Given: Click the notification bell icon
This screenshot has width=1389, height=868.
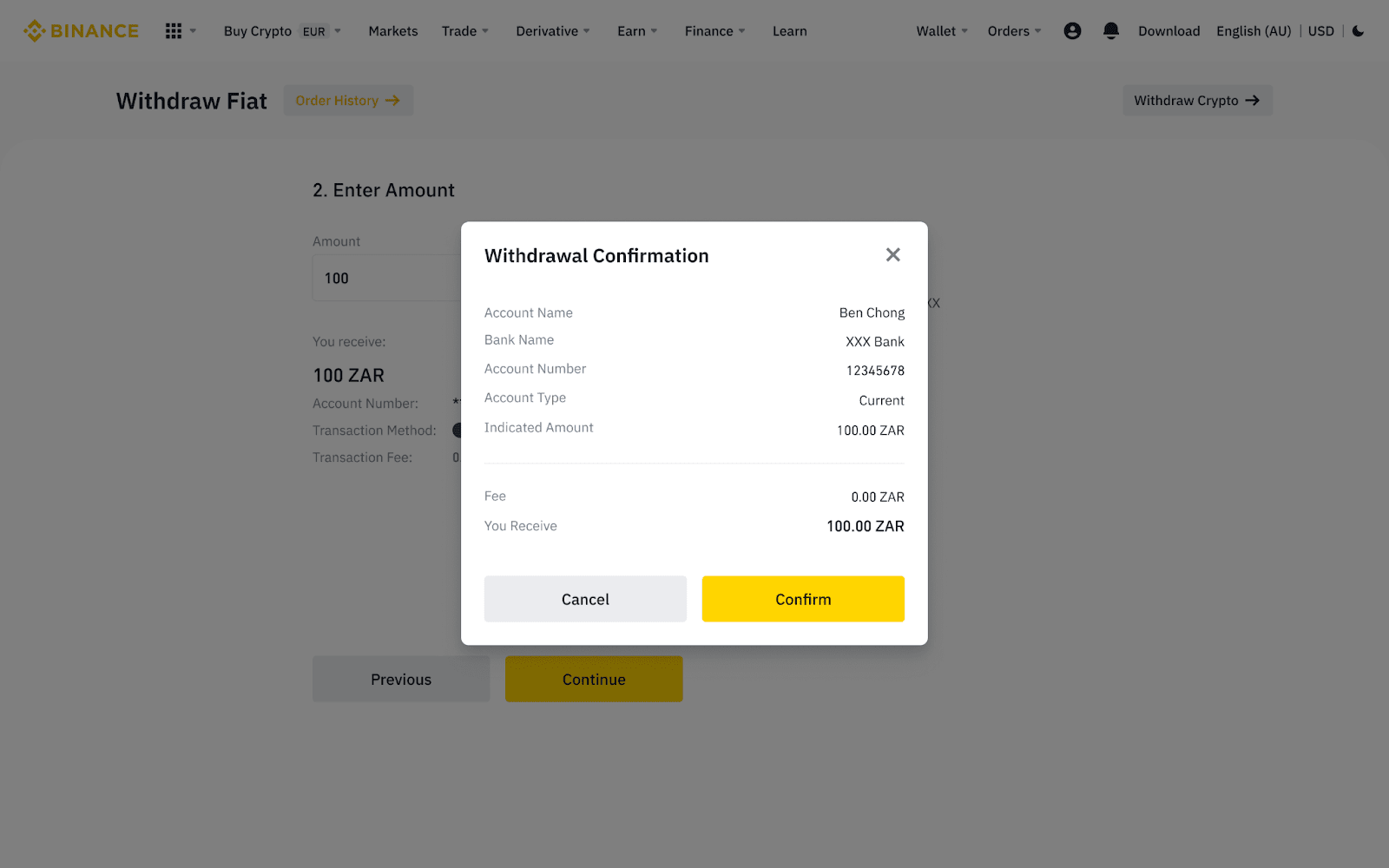Looking at the screenshot, I should [x=1110, y=31].
